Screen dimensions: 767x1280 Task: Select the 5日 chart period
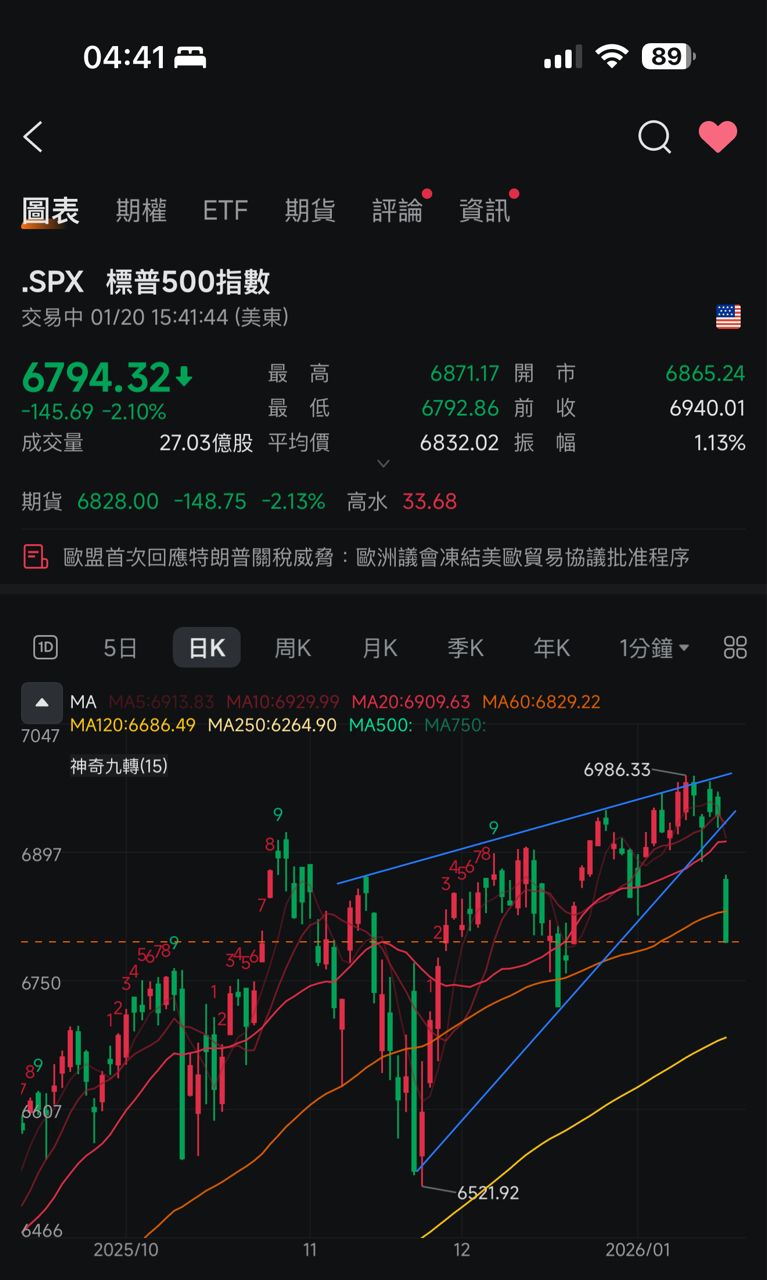click(x=120, y=648)
